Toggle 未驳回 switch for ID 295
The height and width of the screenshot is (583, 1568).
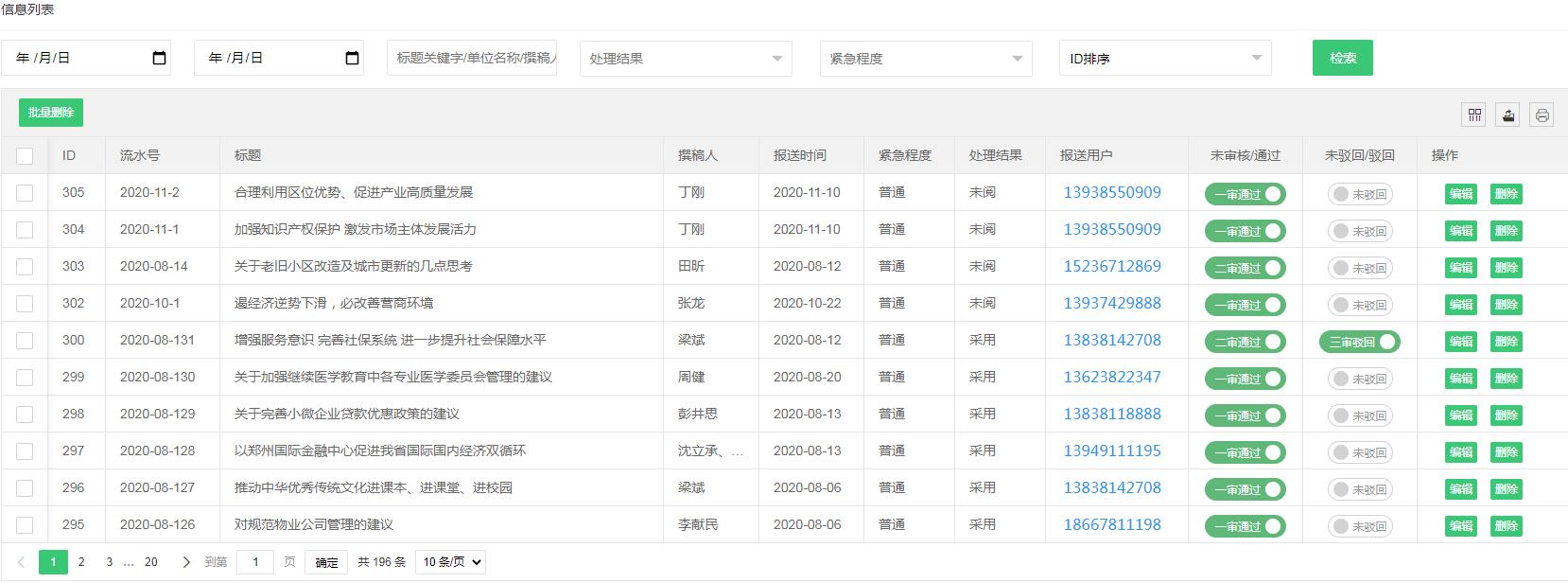[x=1360, y=526]
